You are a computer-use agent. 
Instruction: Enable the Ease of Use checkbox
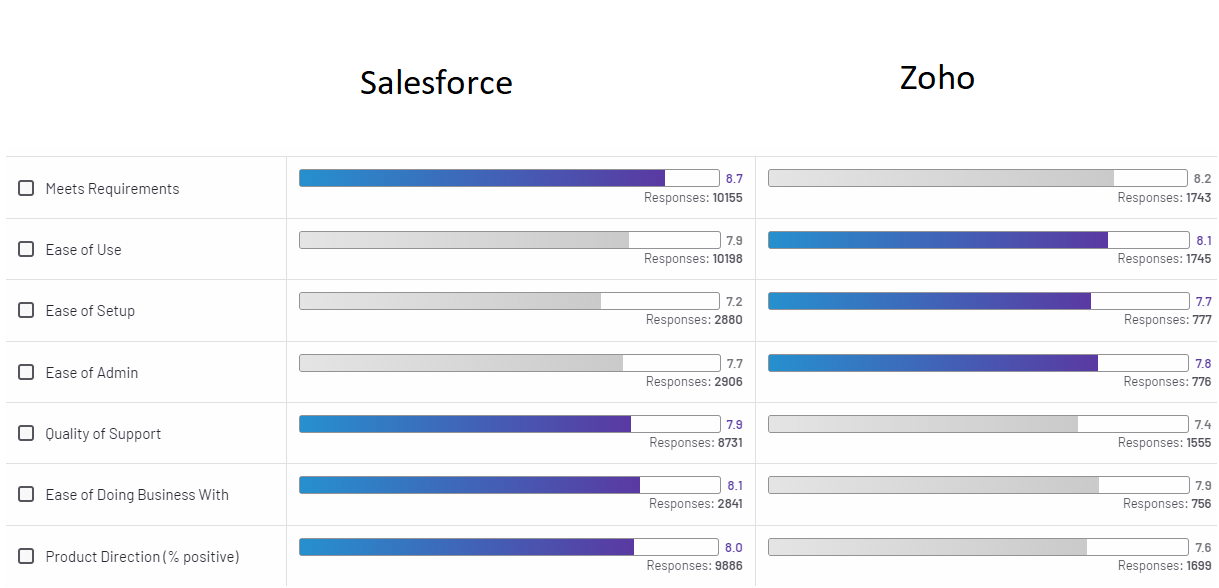point(25,249)
